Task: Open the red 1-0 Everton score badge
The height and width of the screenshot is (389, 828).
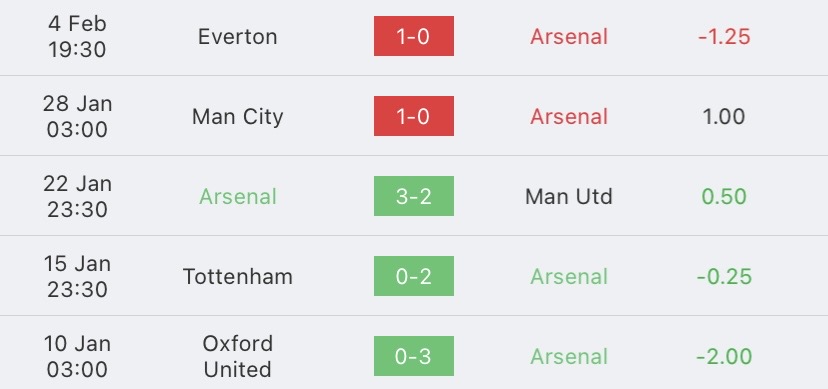Action: tap(413, 36)
